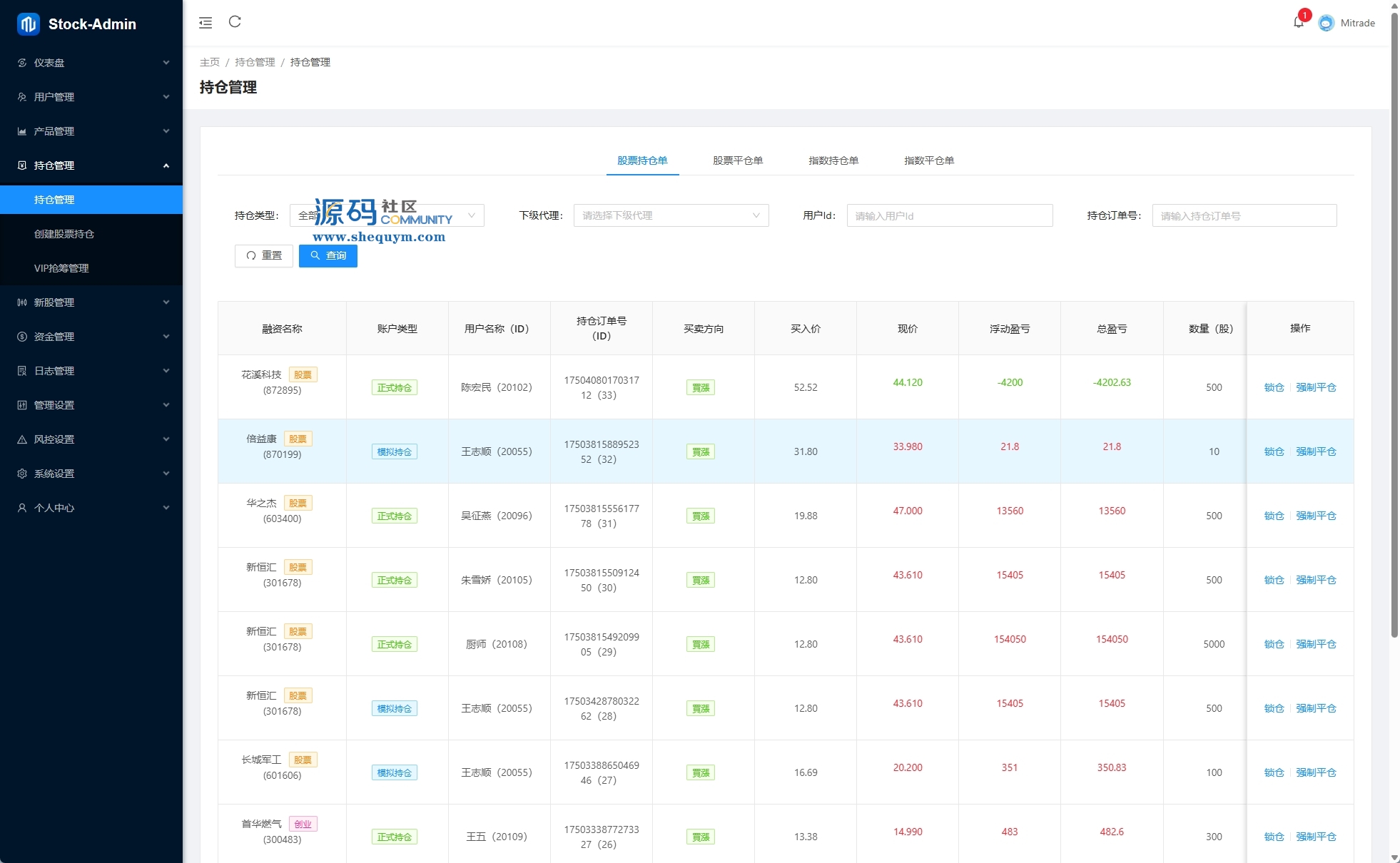
Task: Click the 持仓订单号 input field
Action: point(1244,215)
